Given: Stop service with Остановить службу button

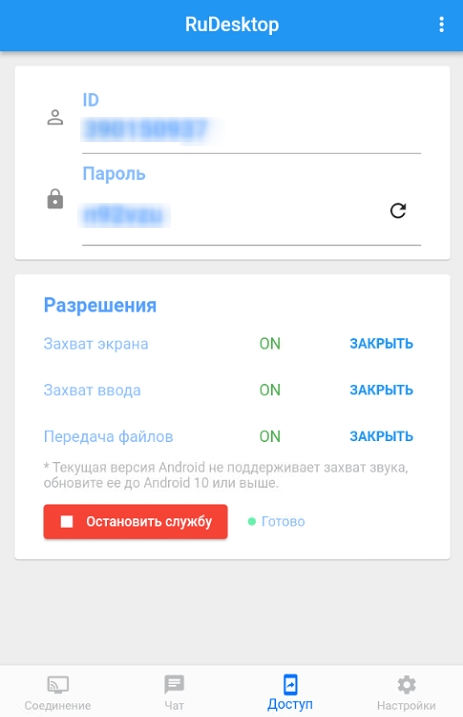Looking at the screenshot, I should tap(136, 522).
